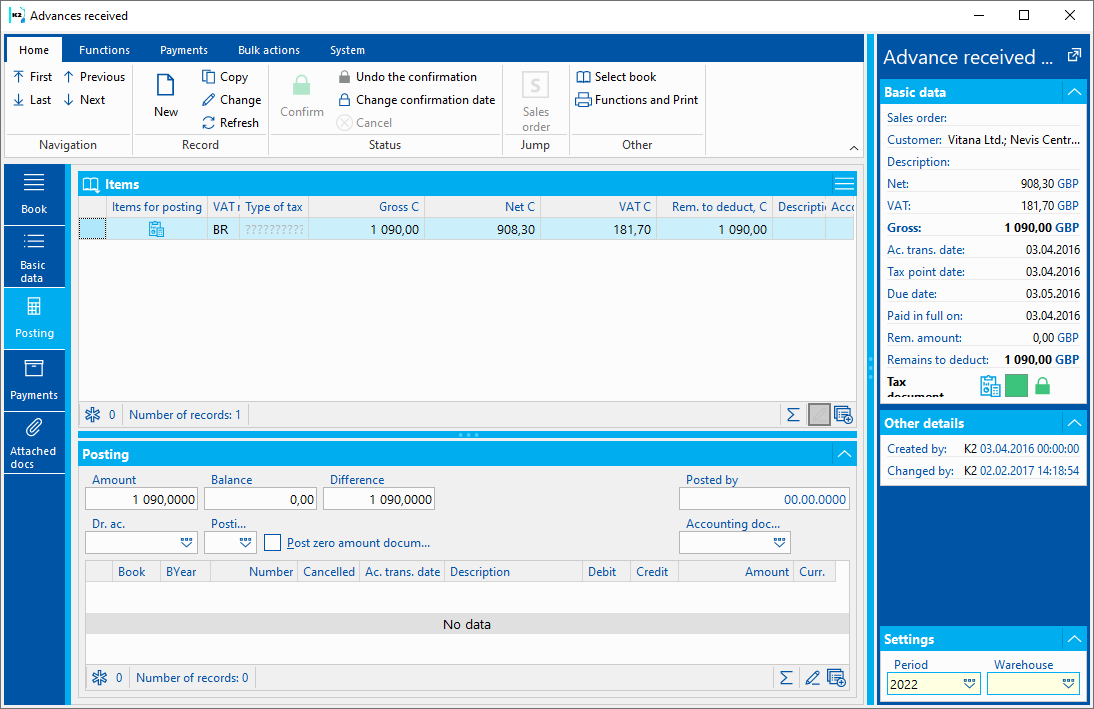Click the Items sum sigma icon

[793, 415]
